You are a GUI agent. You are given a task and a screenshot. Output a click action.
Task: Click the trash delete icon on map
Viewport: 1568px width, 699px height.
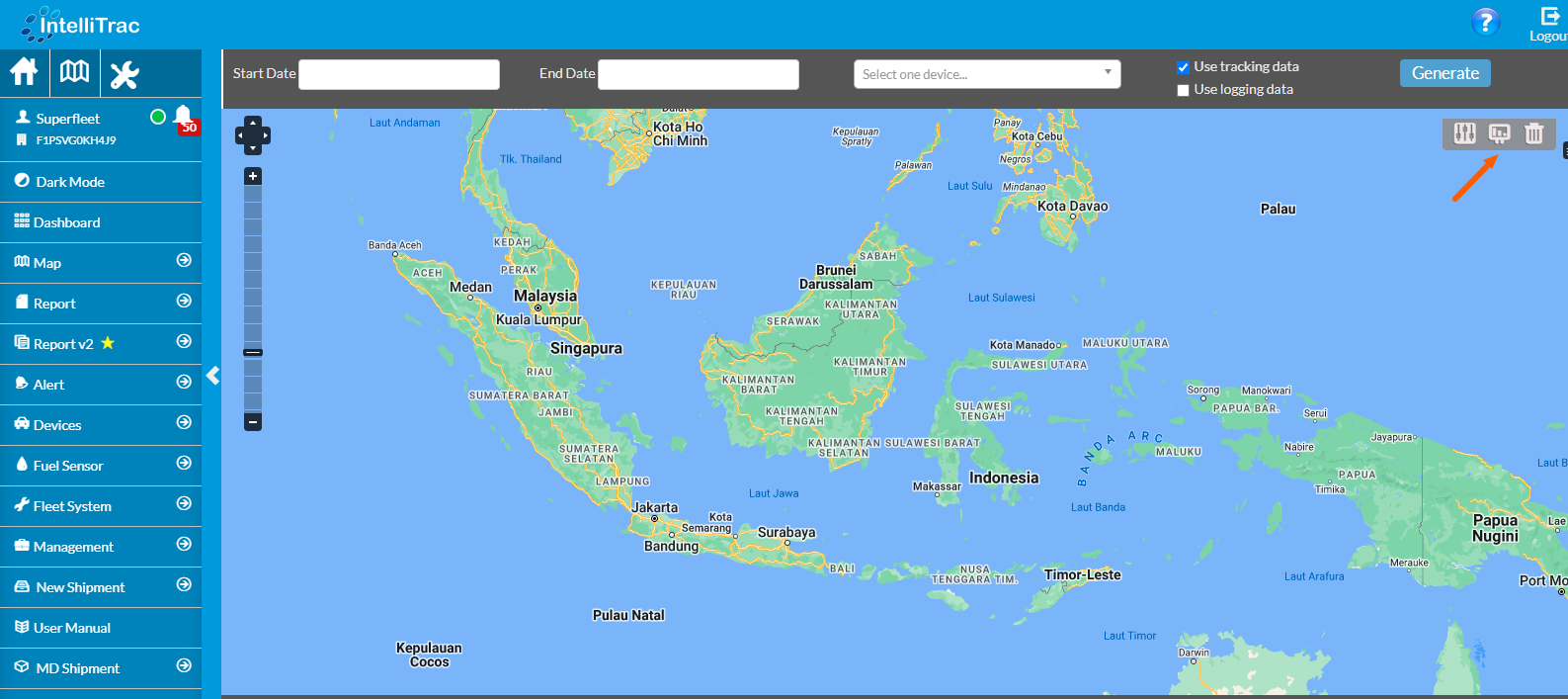coord(1533,133)
